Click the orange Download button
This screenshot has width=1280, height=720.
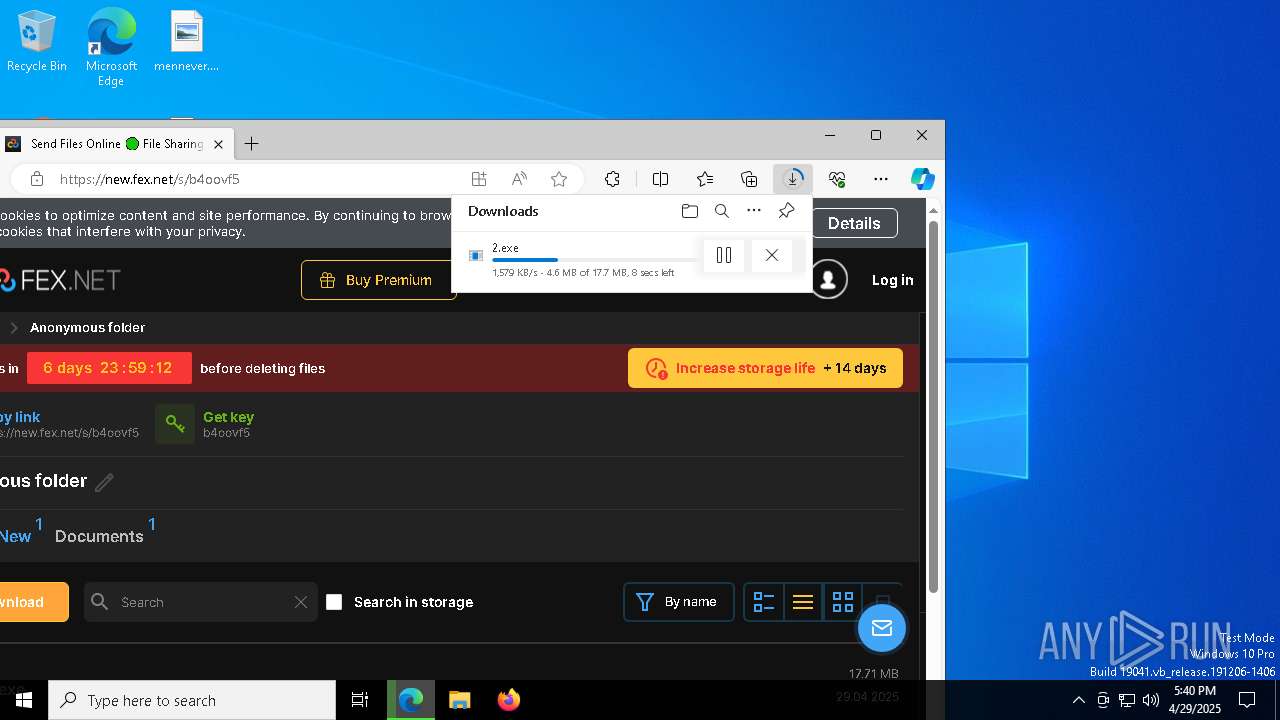[x=34, y=602]
